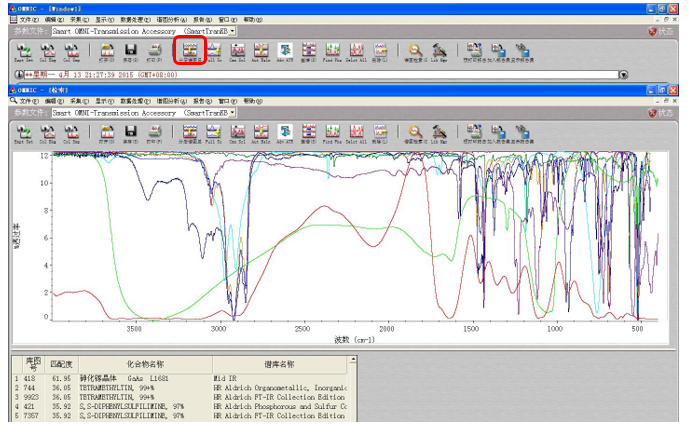Click Full Sc icon in lower toolbar
The width and height of the screenshot is (689, 432).
[214, 133]
